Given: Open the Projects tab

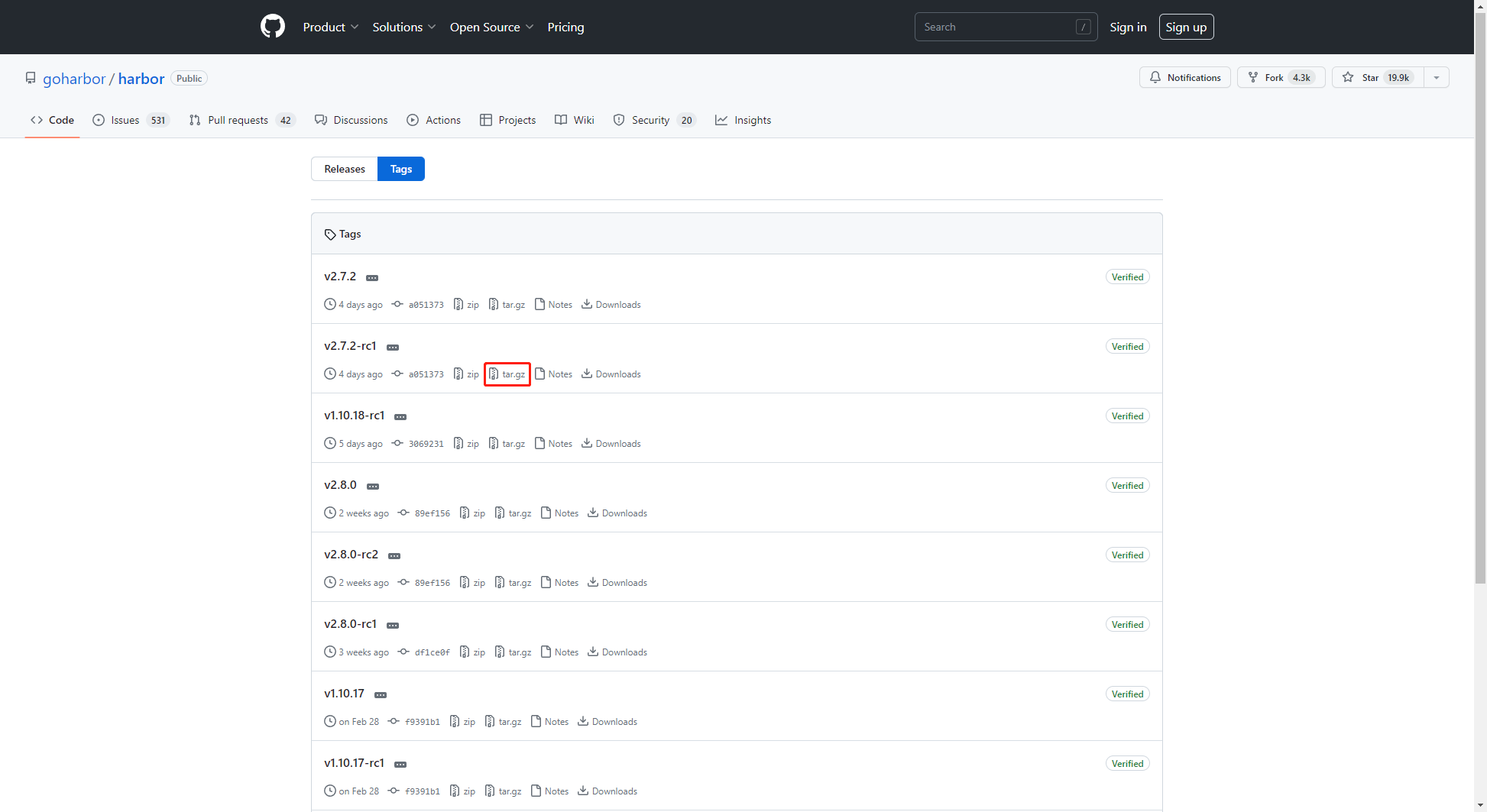Looking at the screenshot, I should tap(508, 120).
